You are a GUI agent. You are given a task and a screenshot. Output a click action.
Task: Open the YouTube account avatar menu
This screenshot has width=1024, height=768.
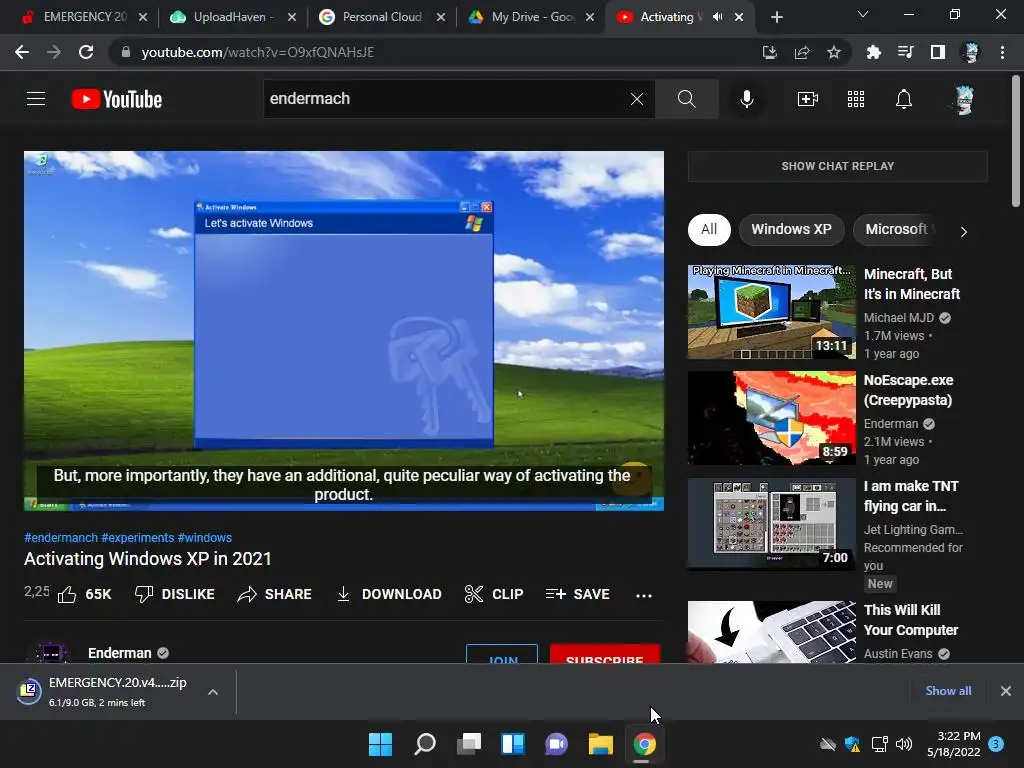click(964, 100)
